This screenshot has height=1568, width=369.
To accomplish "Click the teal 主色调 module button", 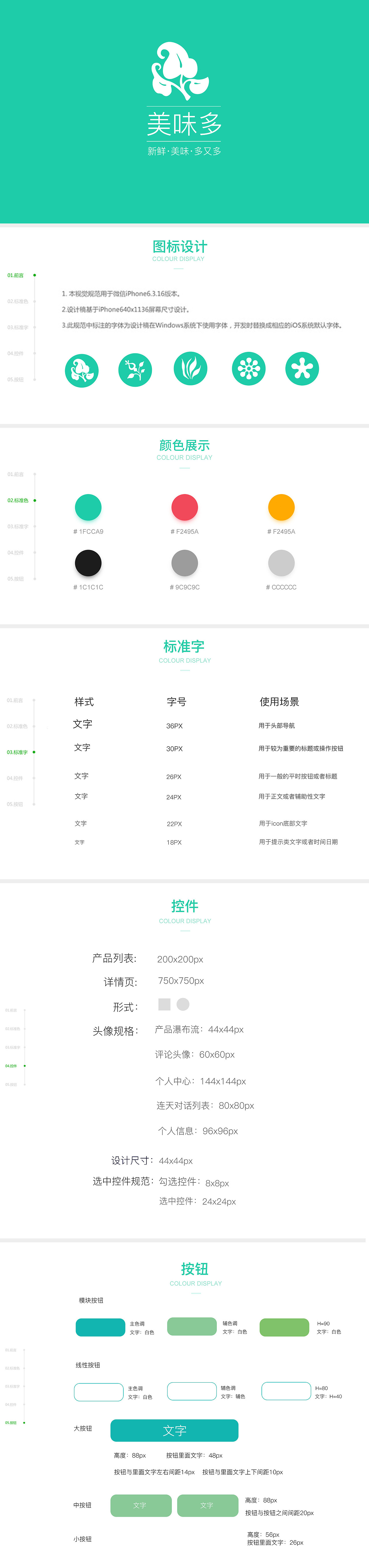I will pyautogui.click(x=101, y=1327).
